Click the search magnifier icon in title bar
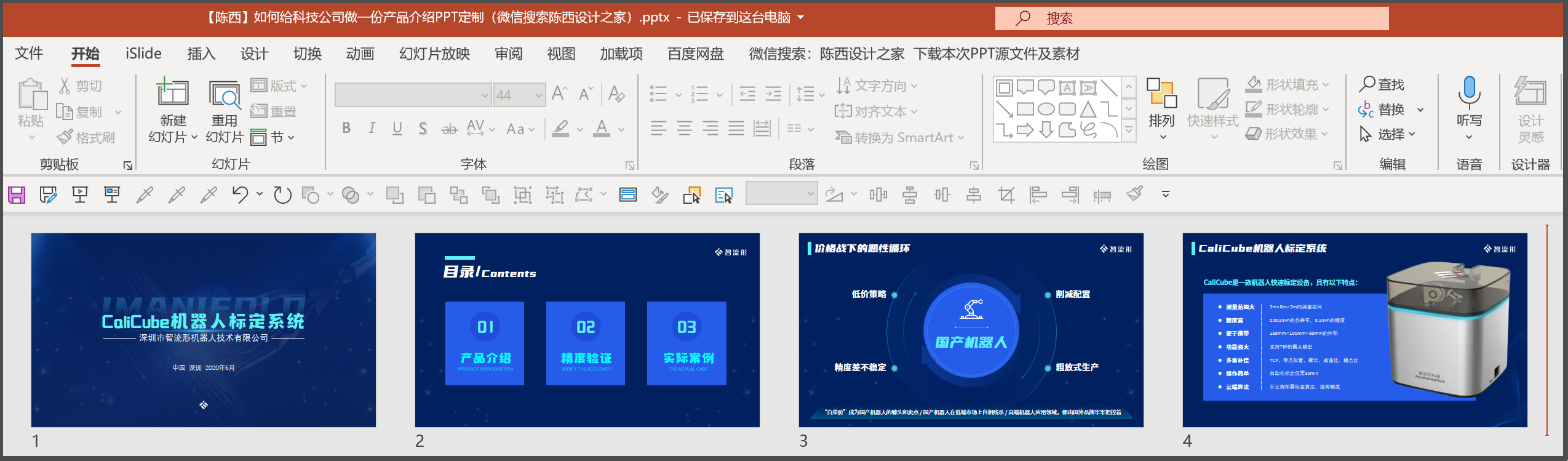 point(1022,18)
